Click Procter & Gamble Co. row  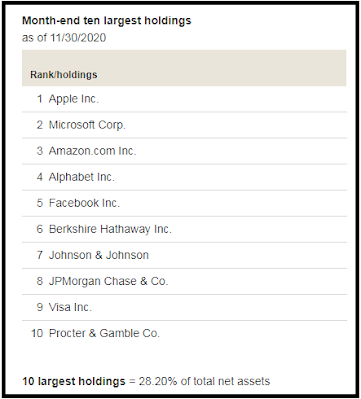point(184,333)
